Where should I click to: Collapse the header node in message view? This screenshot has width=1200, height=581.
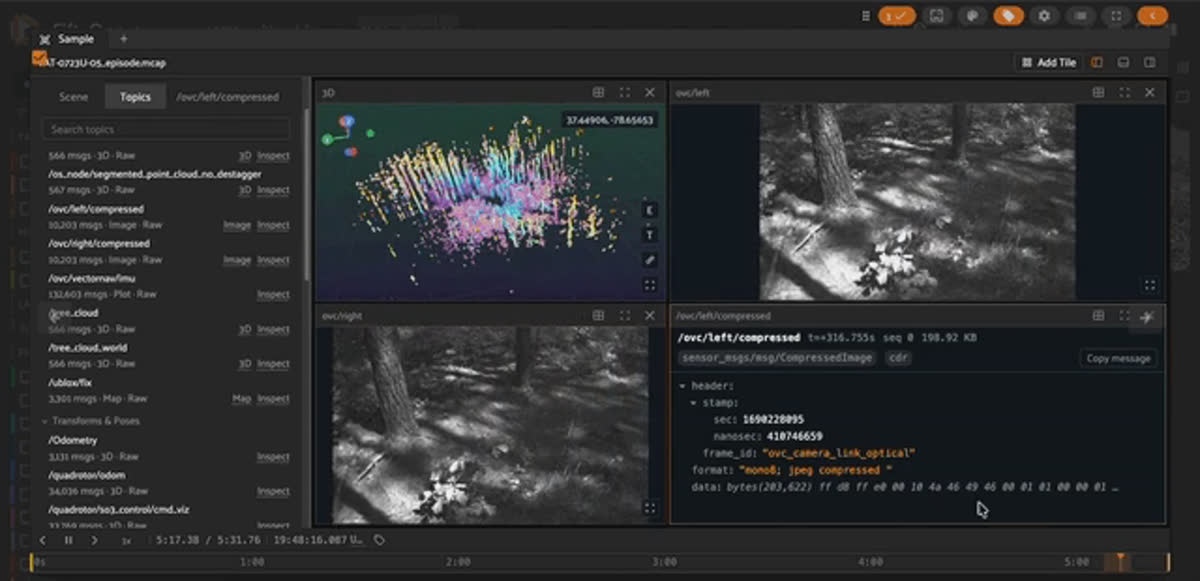(682, 386)
